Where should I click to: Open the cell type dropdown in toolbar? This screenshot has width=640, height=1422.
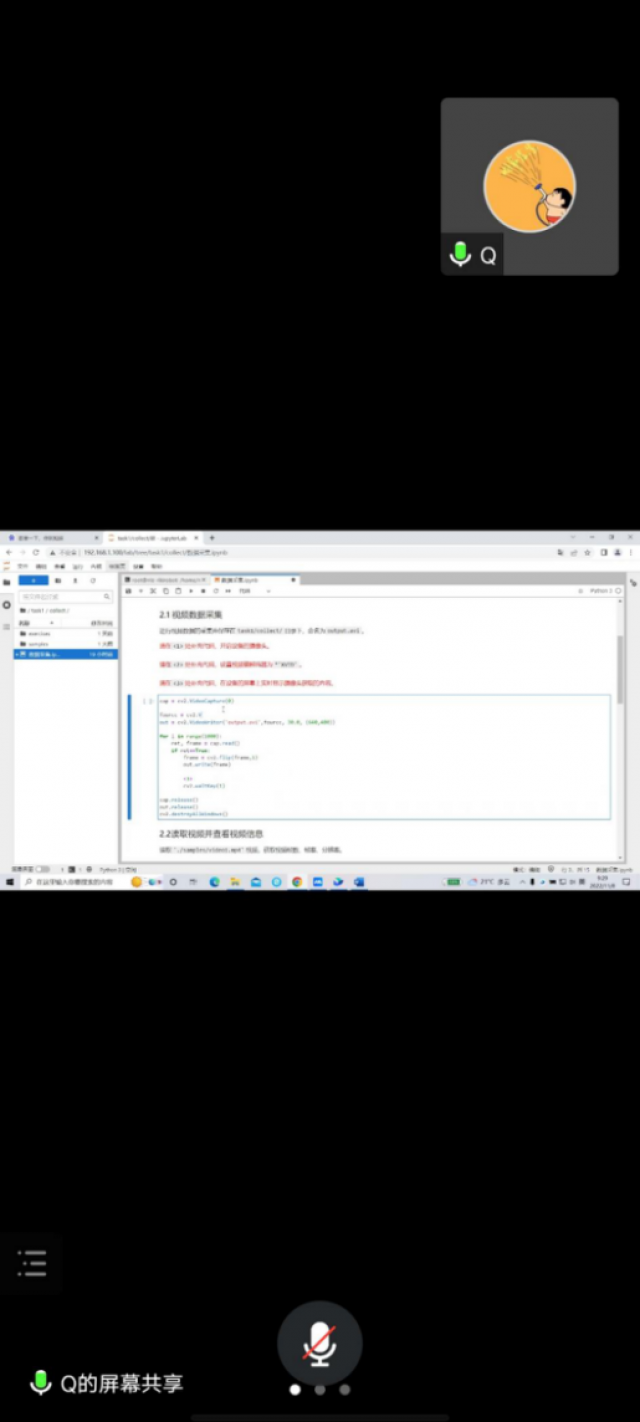[247, 591]
